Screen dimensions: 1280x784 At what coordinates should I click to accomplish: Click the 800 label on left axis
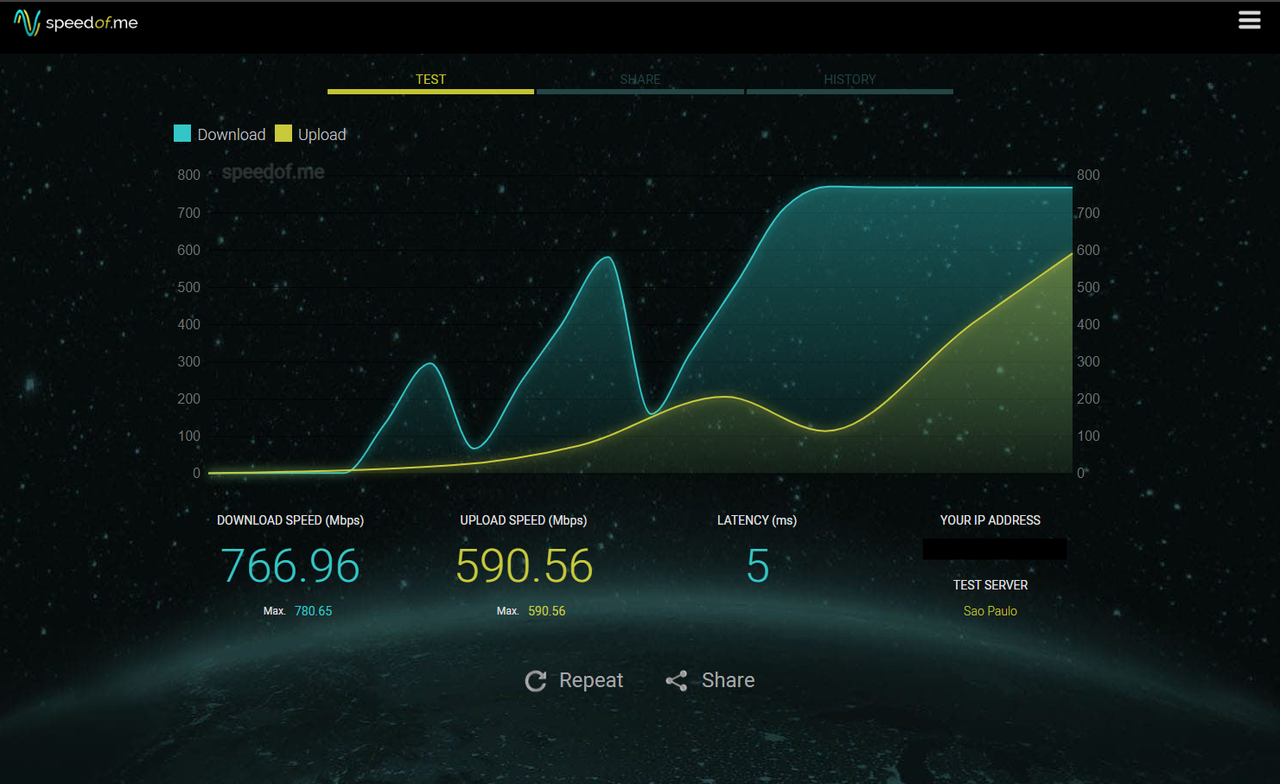[x=189, y=175]
